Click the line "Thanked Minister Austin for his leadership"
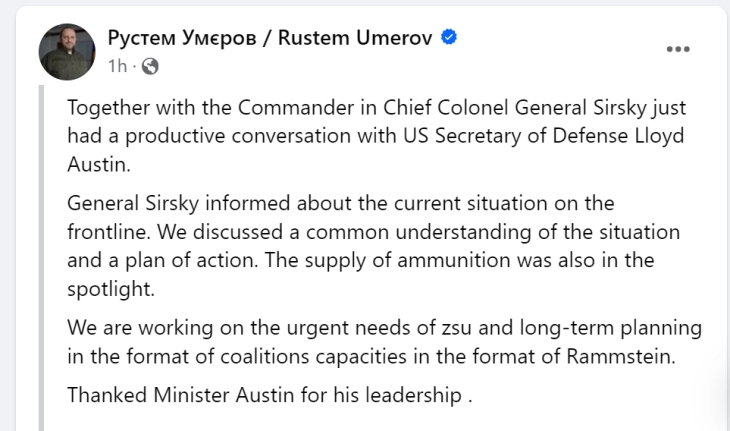The image size is (730, 431). 269,394
